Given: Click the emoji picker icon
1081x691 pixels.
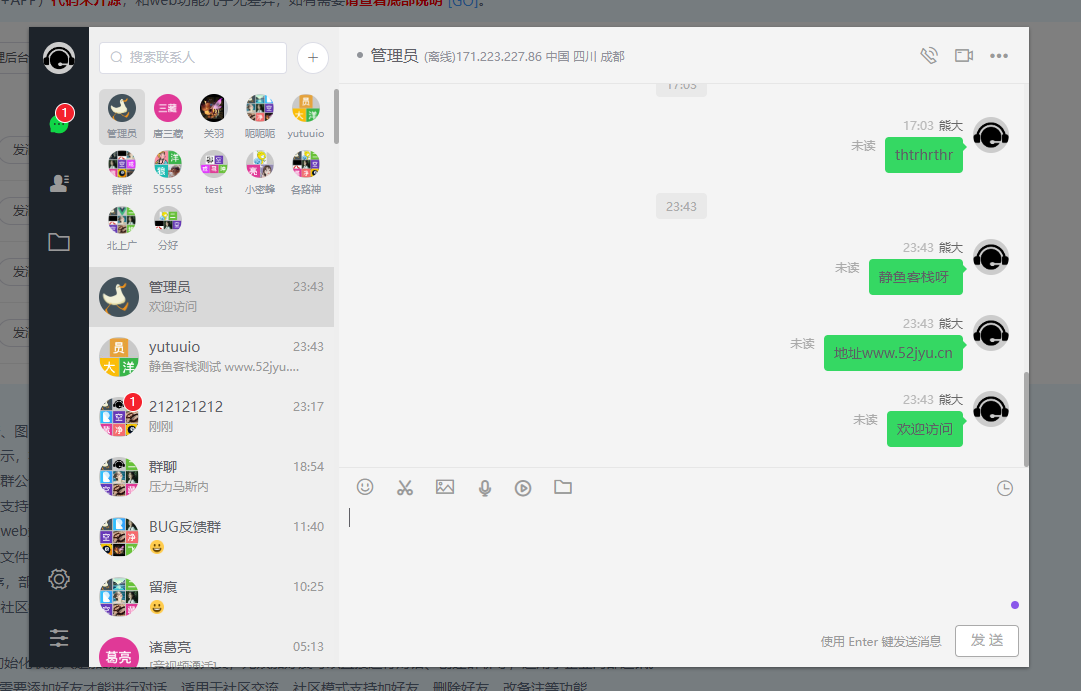Looking at the screenshot, I should pyautogui.click(x=365, y=487).
